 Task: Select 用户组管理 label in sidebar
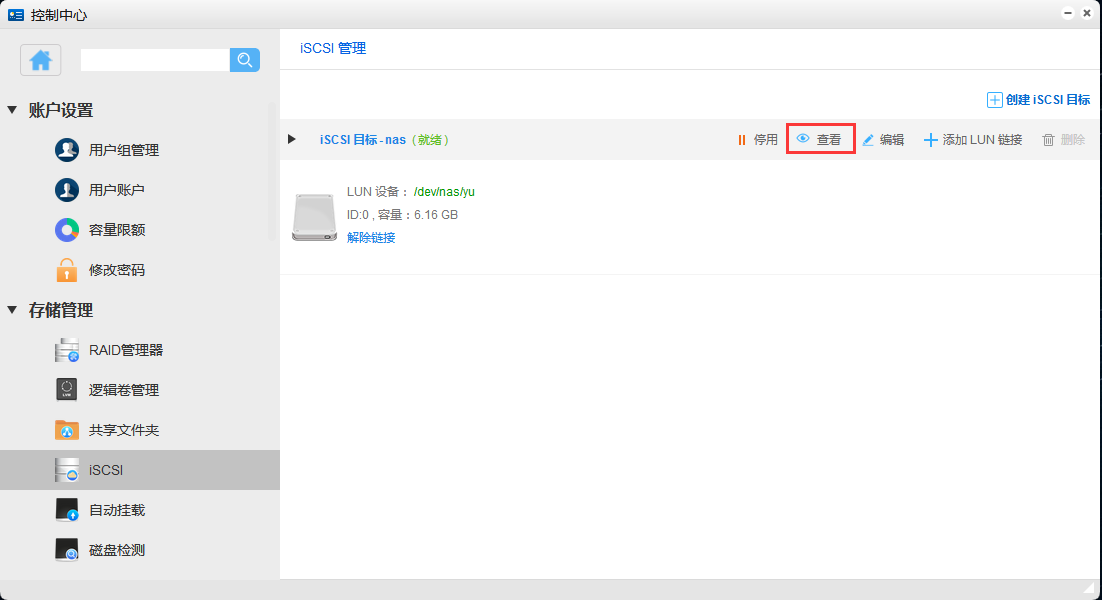coord(124,150)
